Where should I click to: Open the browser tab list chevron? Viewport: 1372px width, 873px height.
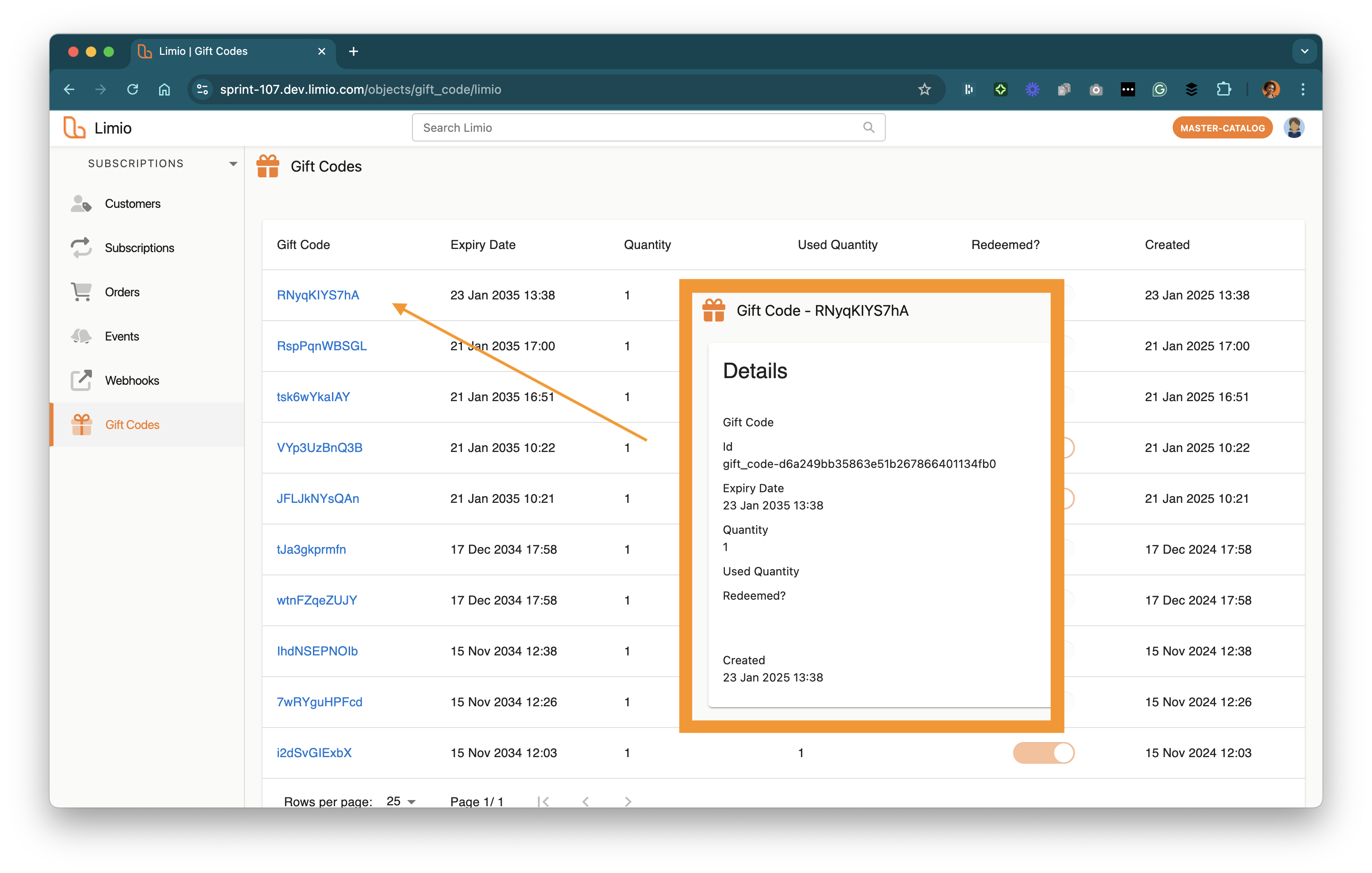(x=1304, y=51)
